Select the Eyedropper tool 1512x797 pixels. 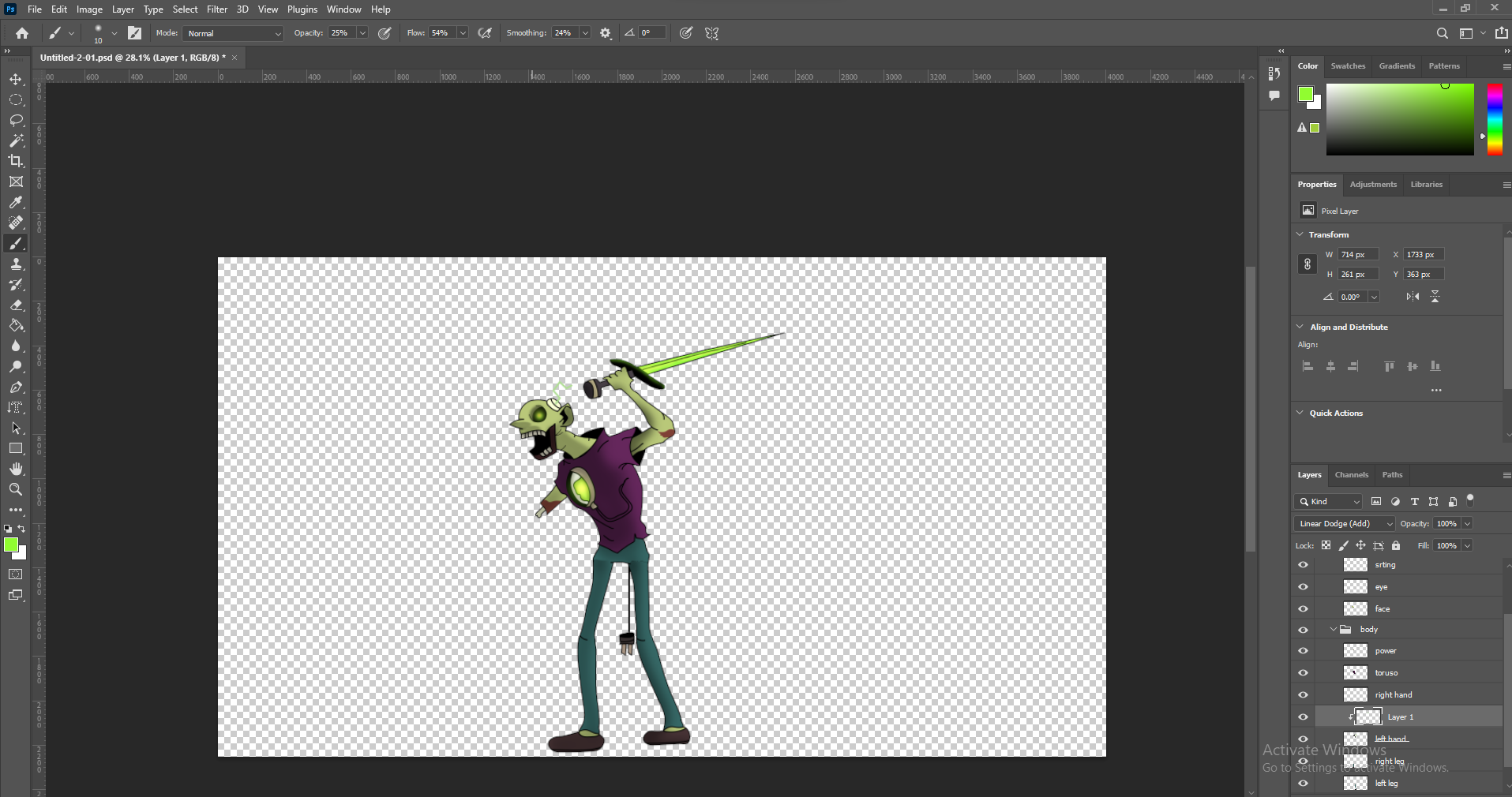(16, 203)
